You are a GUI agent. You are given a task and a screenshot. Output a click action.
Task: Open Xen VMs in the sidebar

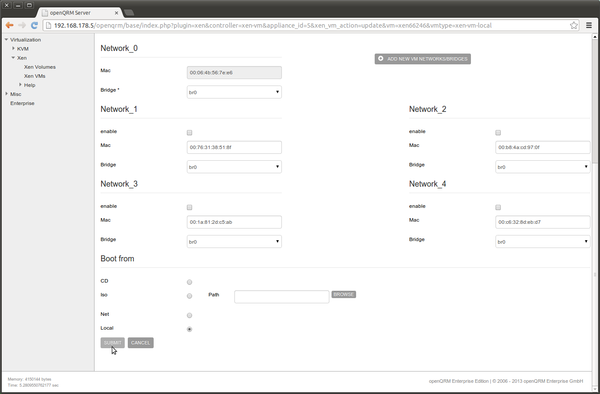click(34, 76)
